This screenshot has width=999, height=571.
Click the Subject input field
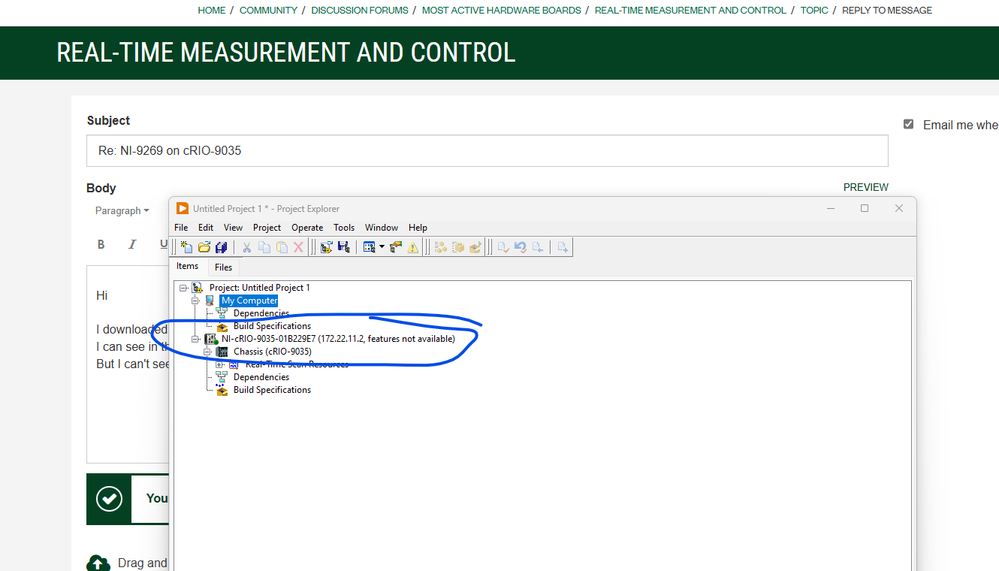[487, 151]
